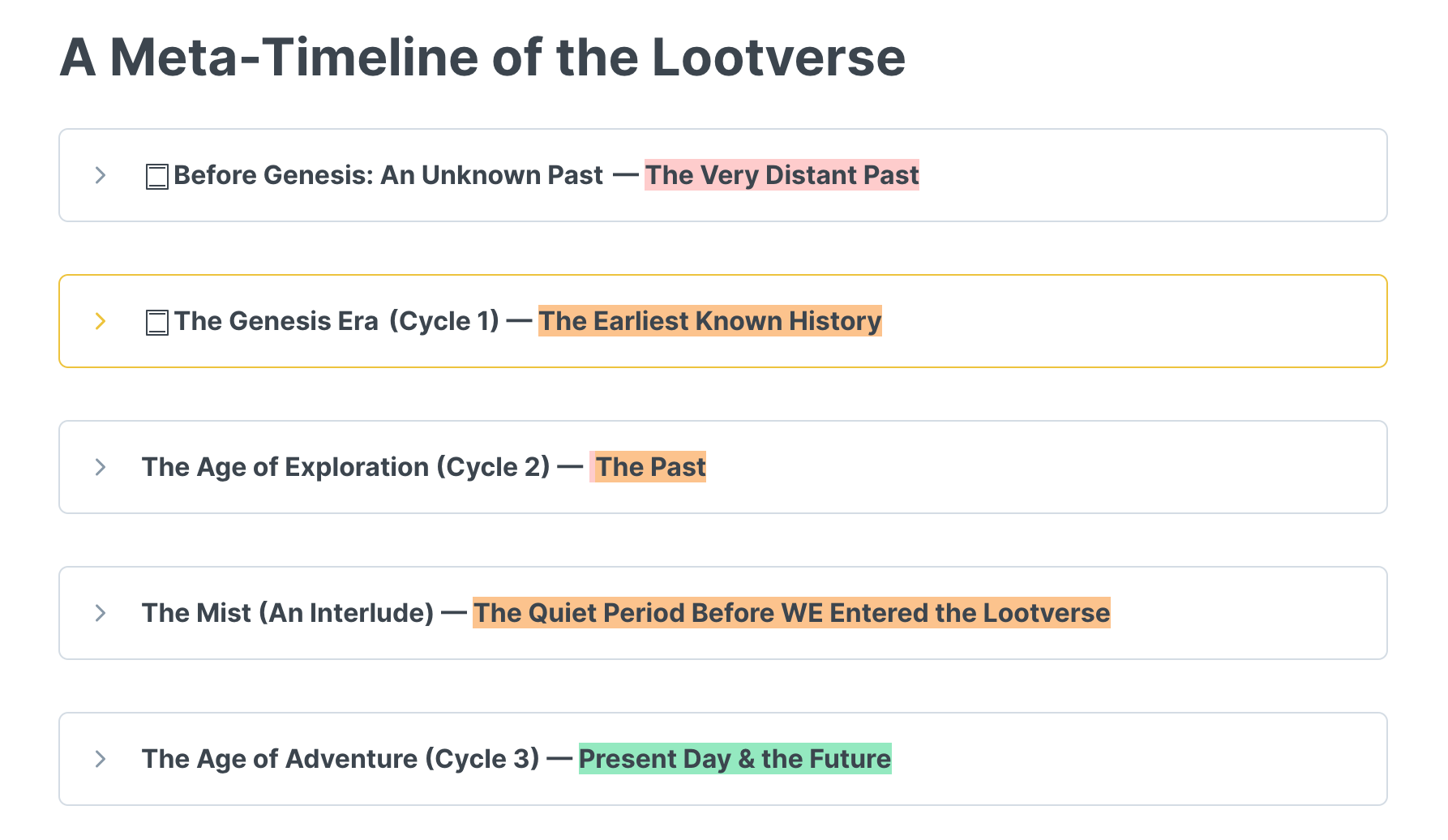Click 'The Age of Exploration (Cycle 2)' title

(x=346, y=467)
